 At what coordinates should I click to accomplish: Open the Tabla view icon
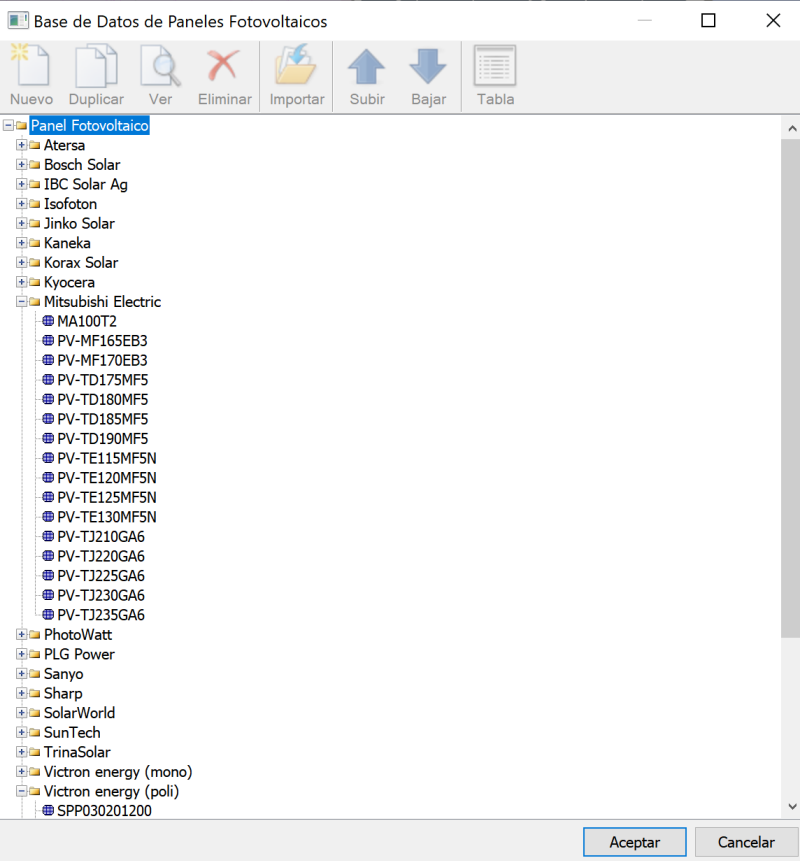click(x=495, y=66)
